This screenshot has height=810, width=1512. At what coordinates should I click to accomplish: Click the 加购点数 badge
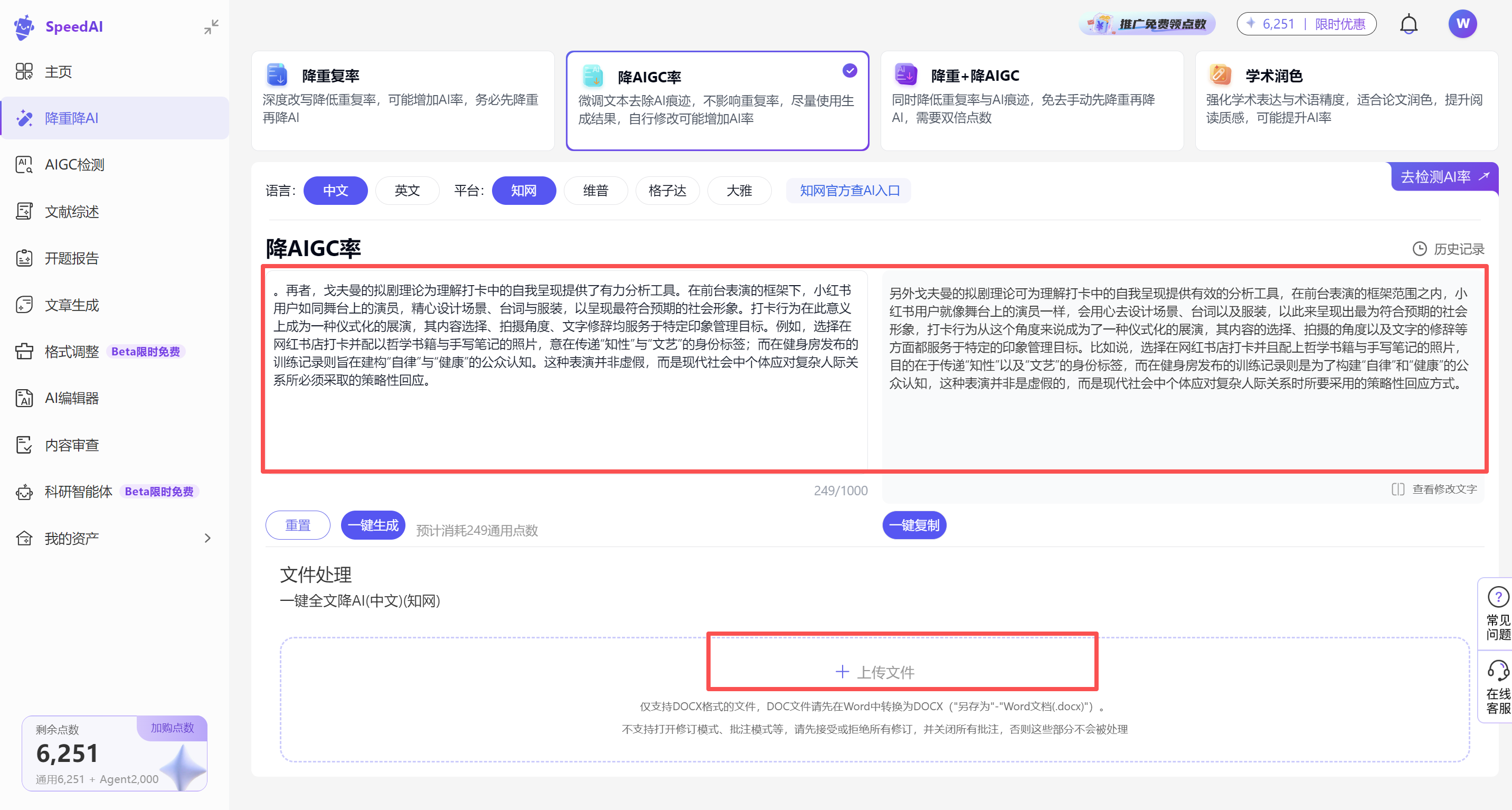point(172,728)
